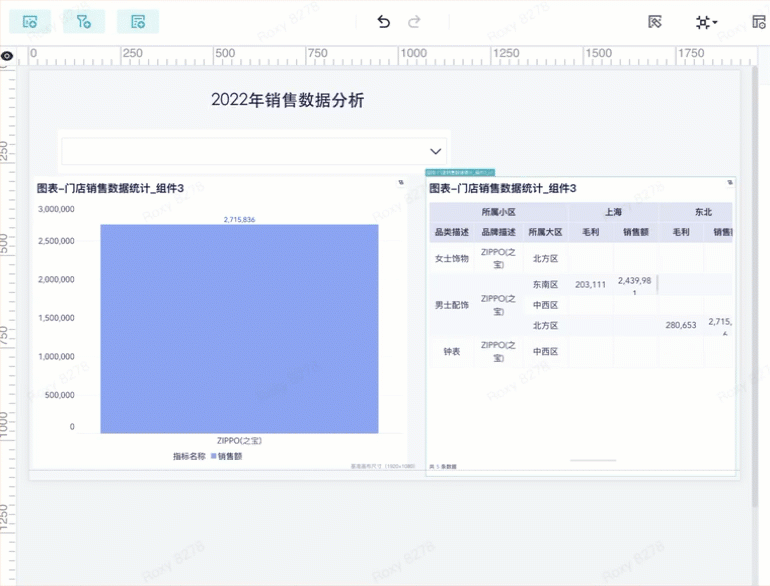Viewport: 770px width, 586px height.
Task: Click the 所属大区 column header
Action: coord(545,232)
